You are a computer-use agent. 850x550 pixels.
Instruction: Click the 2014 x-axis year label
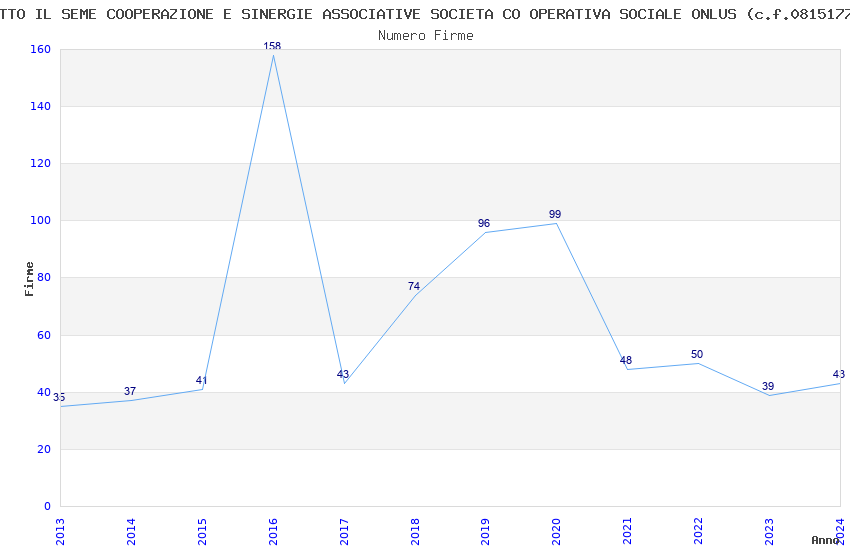point(131,532)
